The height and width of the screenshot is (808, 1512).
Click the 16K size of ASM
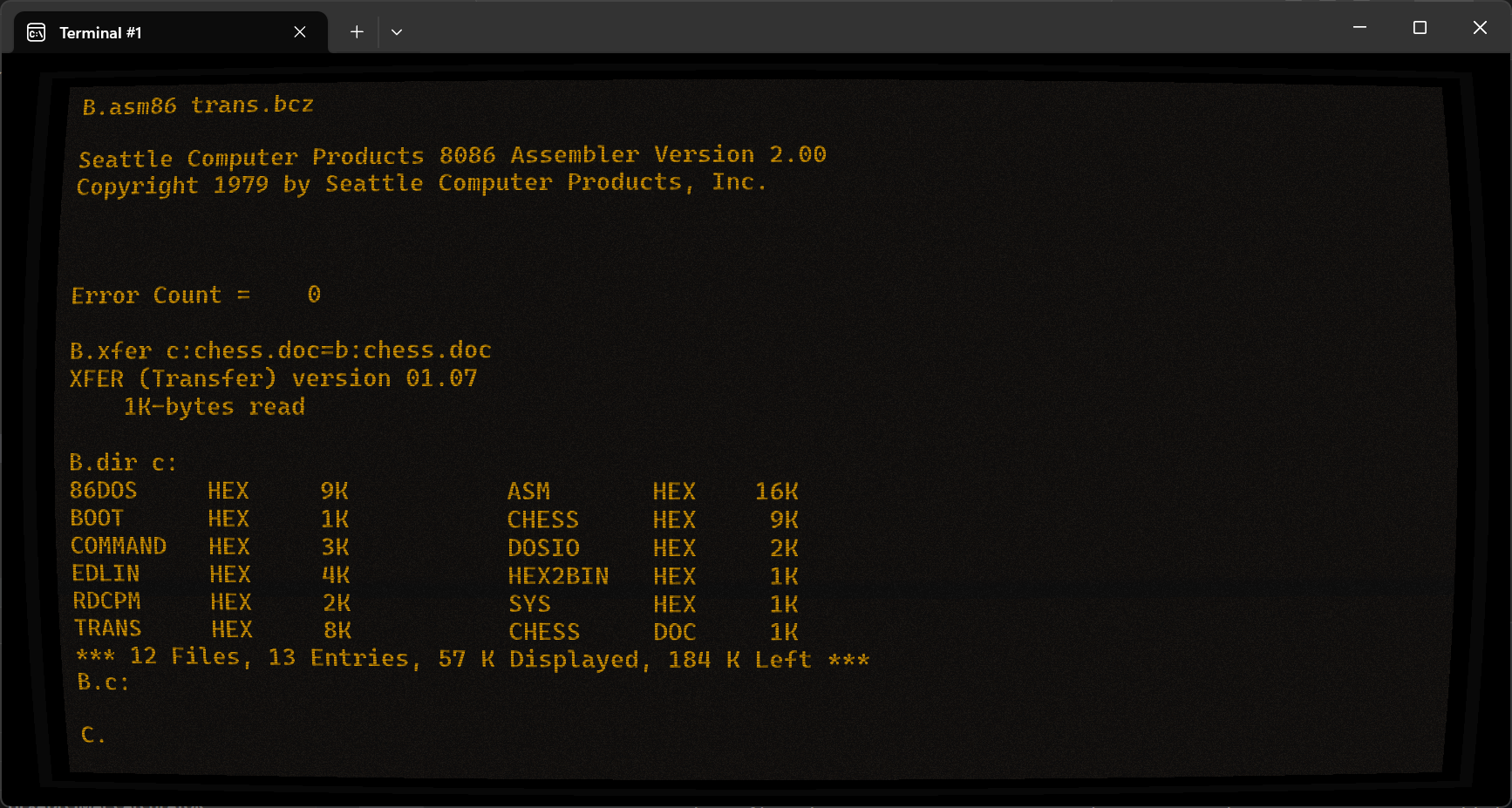pyautogui.click(x=777, y=492)
